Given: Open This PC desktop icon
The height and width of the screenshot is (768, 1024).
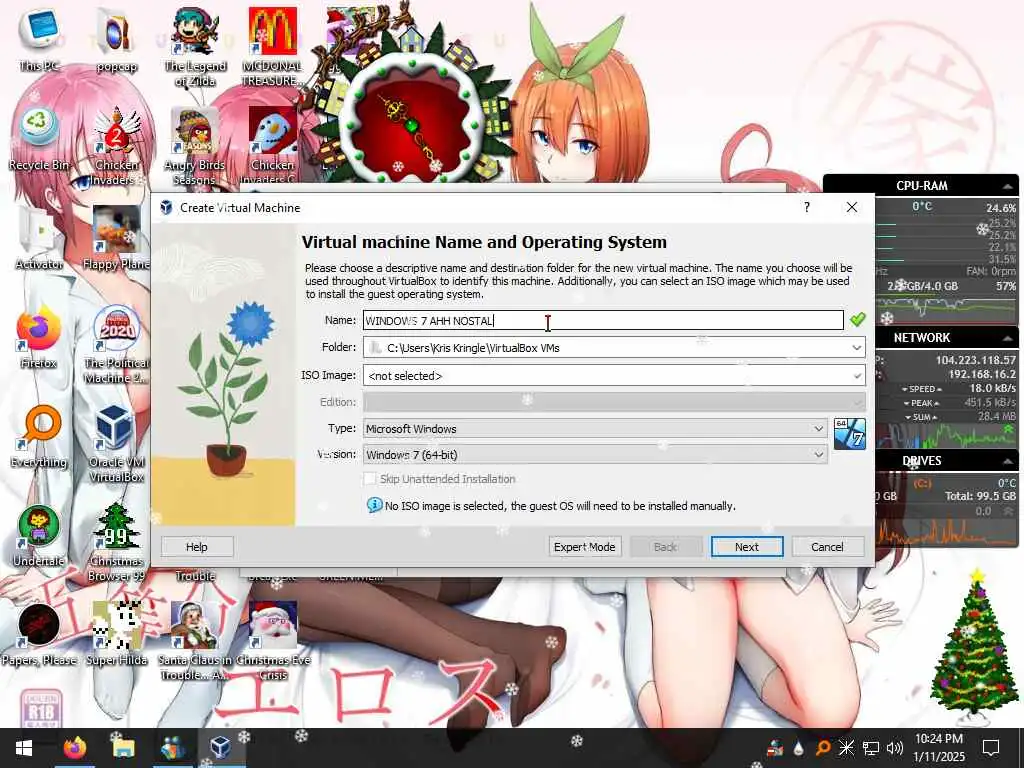Looking at the screenshot, I should [39, 38].
